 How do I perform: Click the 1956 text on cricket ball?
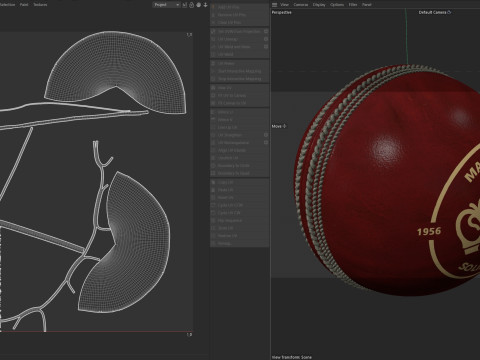(429, 231)
